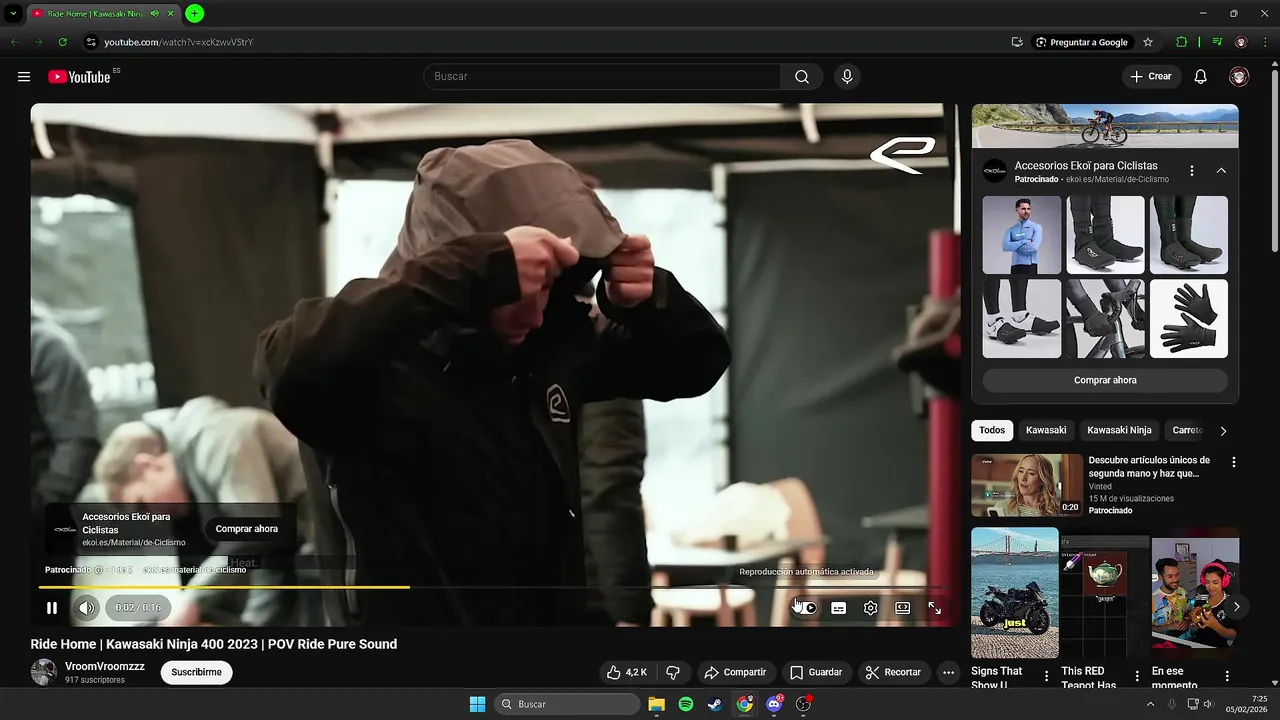Share the video via Compartir
Viewport: 1280px width, 720px height.
(735, 673)
